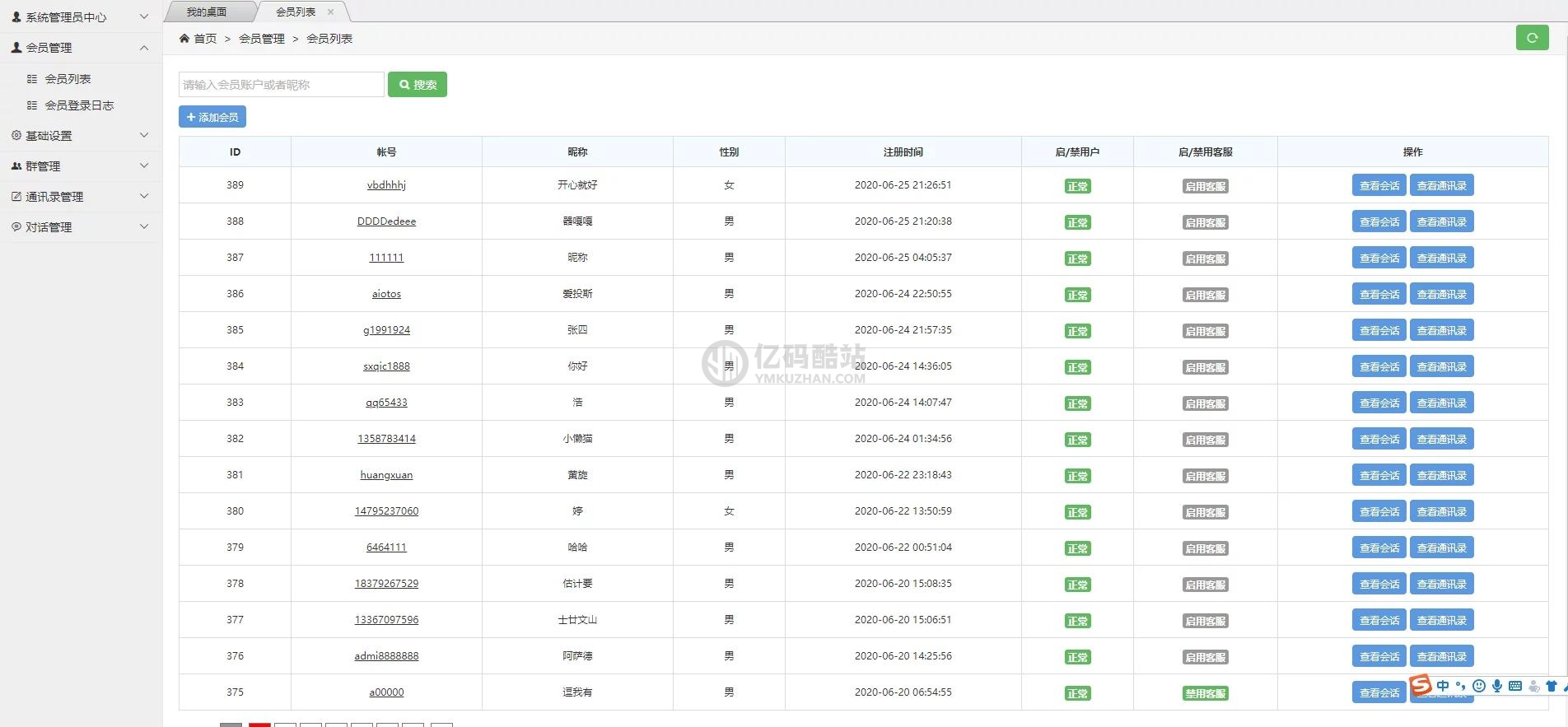The height and width of the screenshot is (727, 1568).
Task: Close the 会员列表 tab
Action: (331, 12)
